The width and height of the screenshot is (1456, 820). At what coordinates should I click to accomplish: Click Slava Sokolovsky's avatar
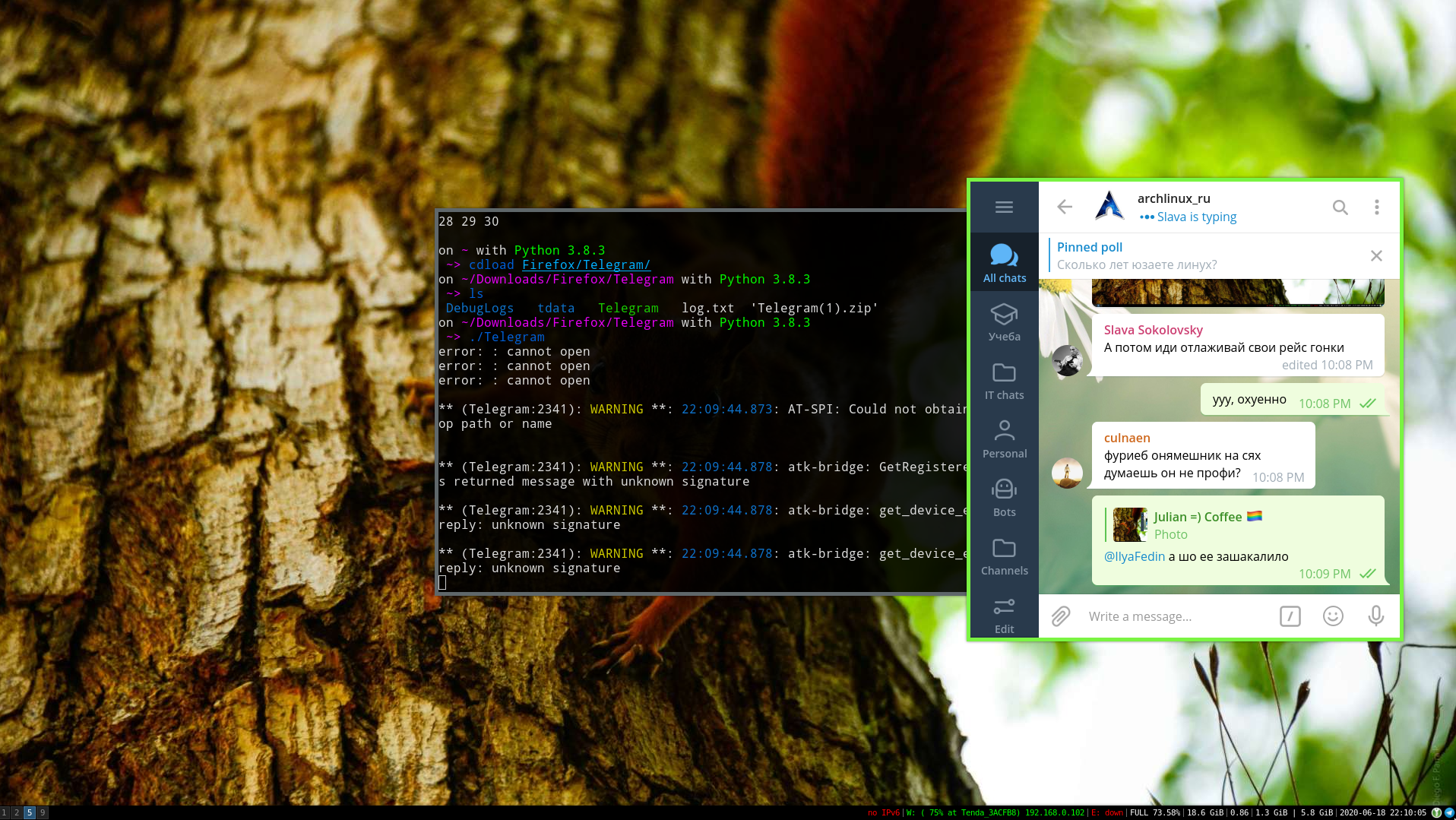[x=1067, y=360]
